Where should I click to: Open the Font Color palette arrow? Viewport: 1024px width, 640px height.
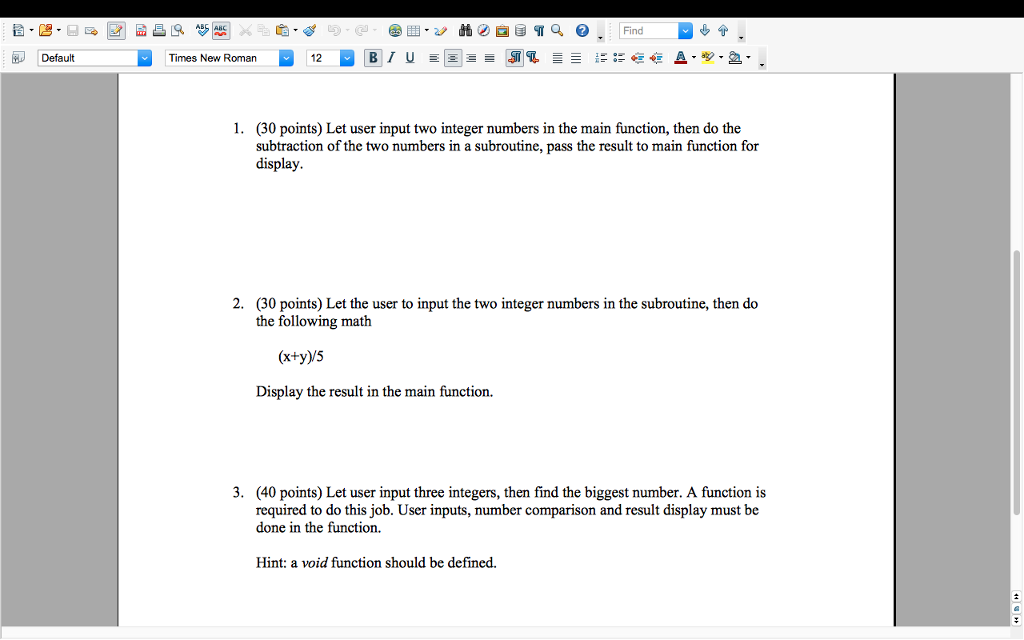click(694, 58)
